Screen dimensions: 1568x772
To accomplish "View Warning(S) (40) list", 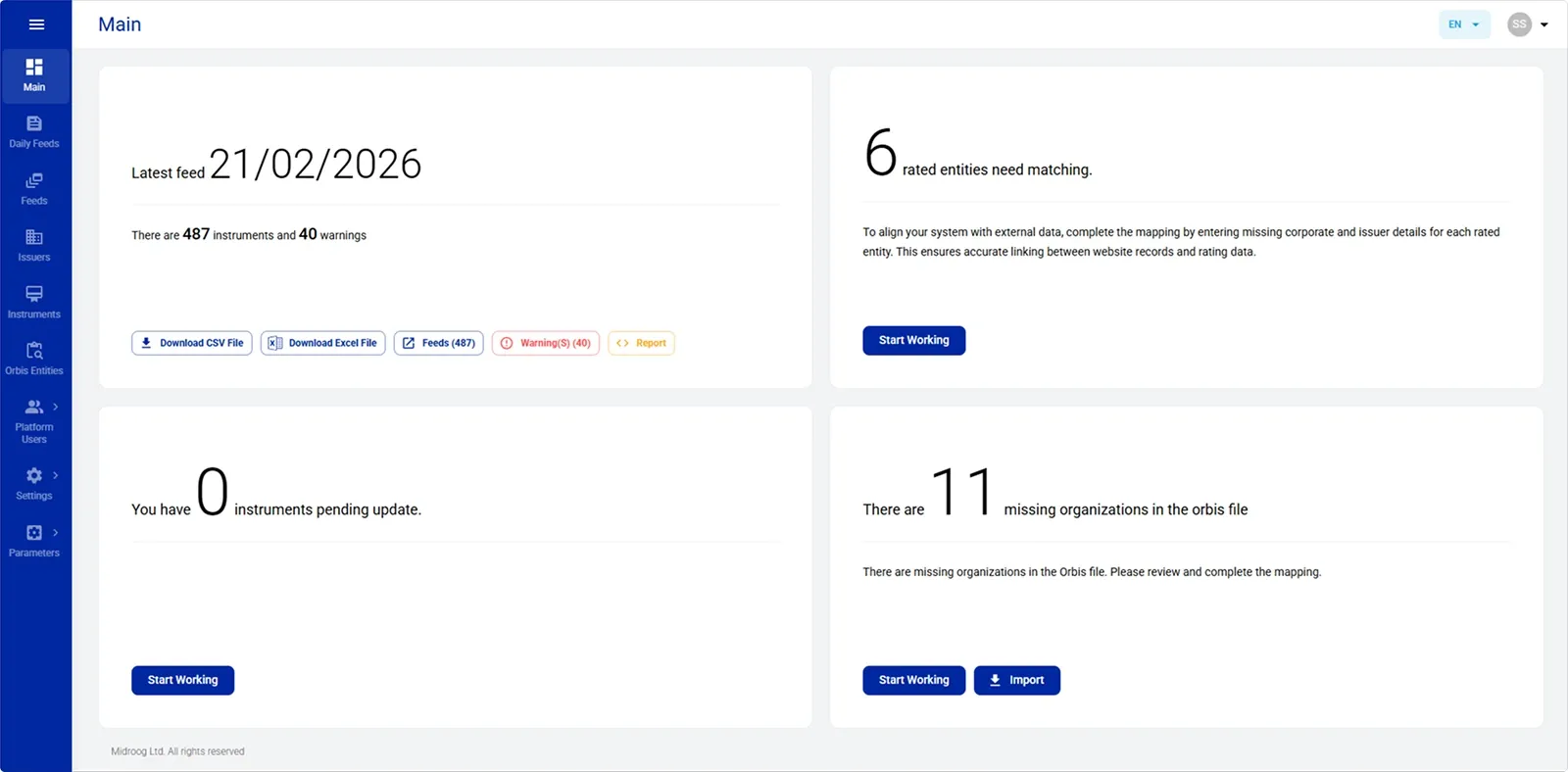I will pyautogui.click(x=545, y=343).
